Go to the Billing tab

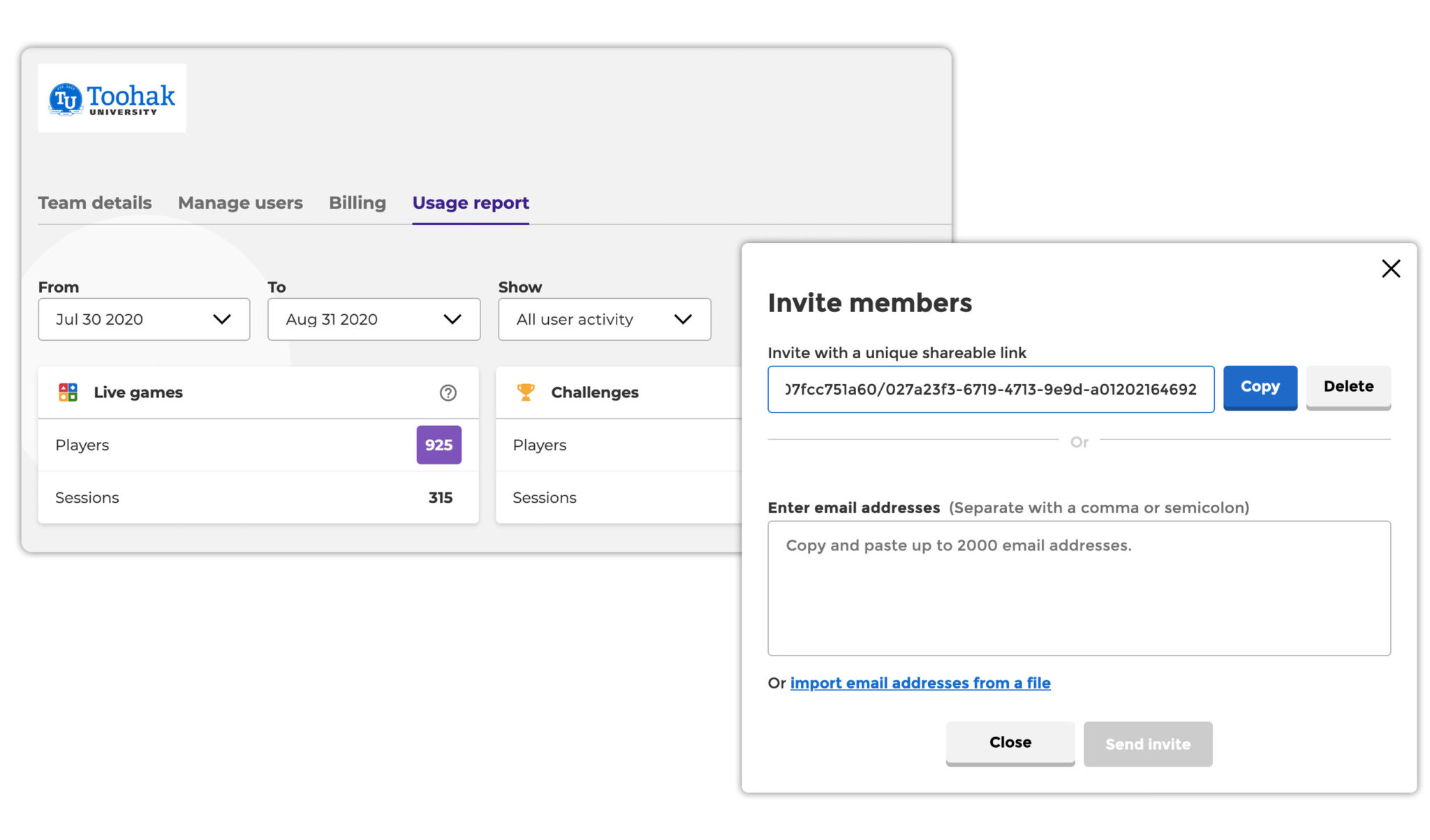357,202
